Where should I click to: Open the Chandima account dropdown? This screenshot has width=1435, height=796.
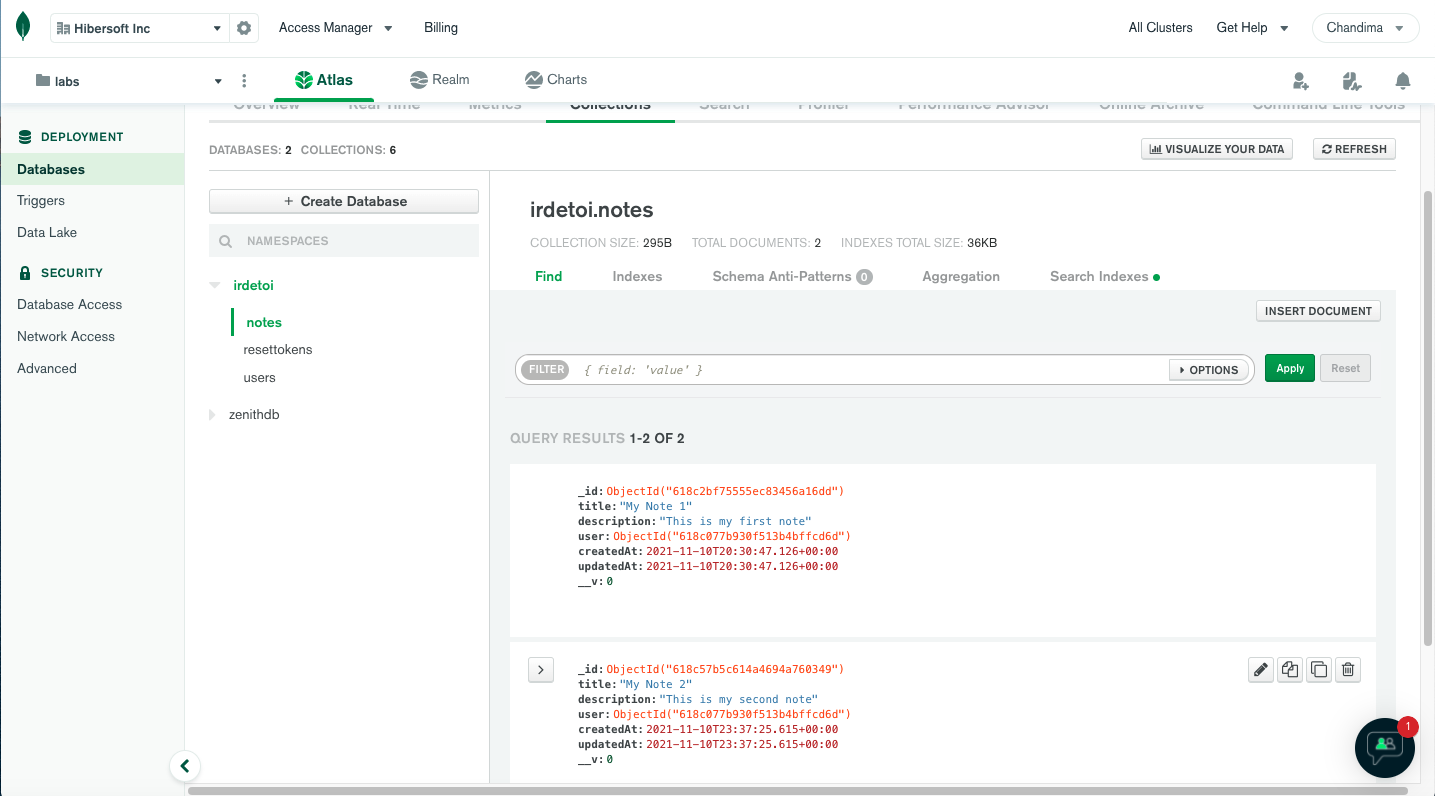pos(1365,27)
